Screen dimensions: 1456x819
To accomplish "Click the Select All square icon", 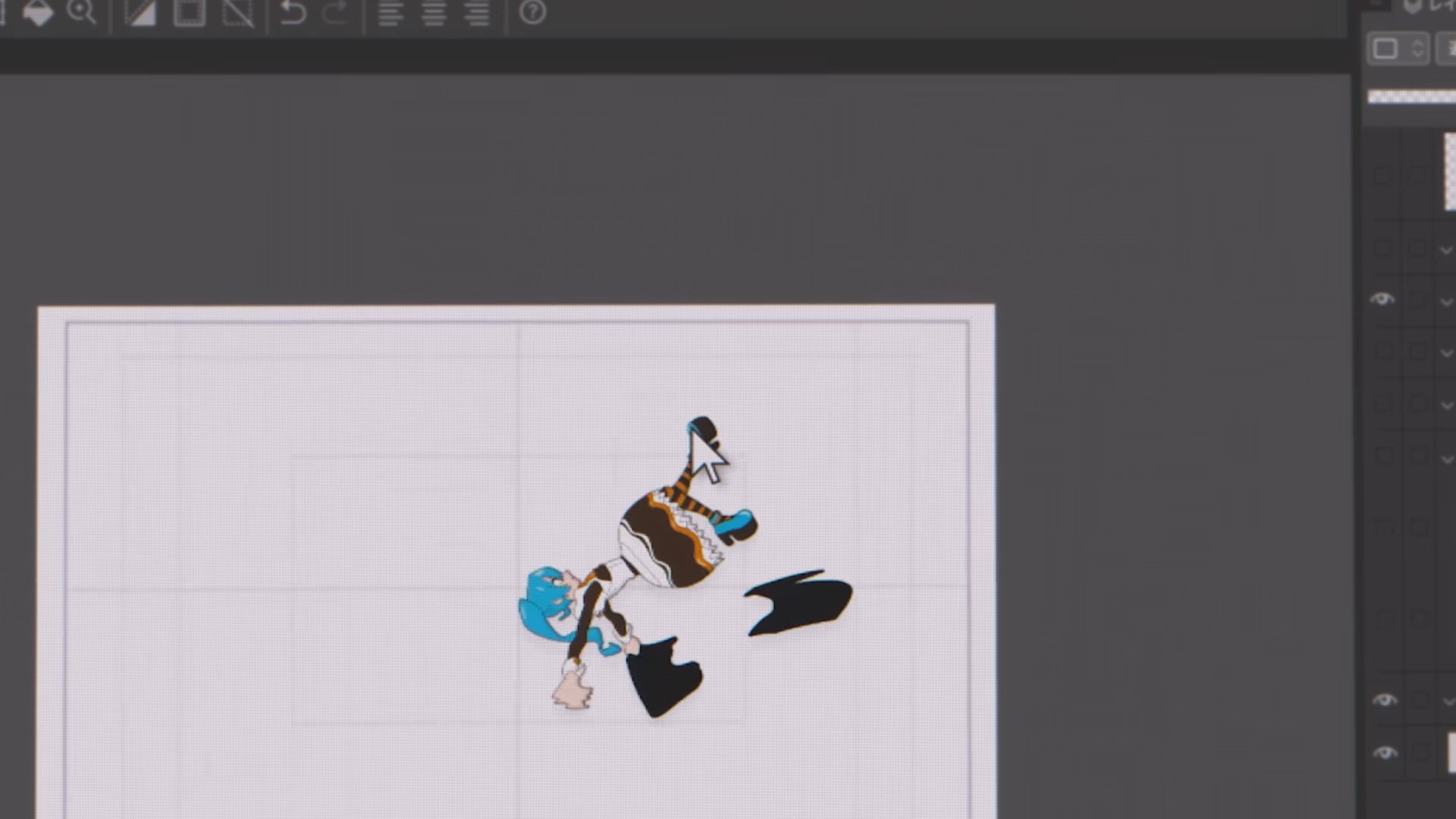I will tap(189, 13).
